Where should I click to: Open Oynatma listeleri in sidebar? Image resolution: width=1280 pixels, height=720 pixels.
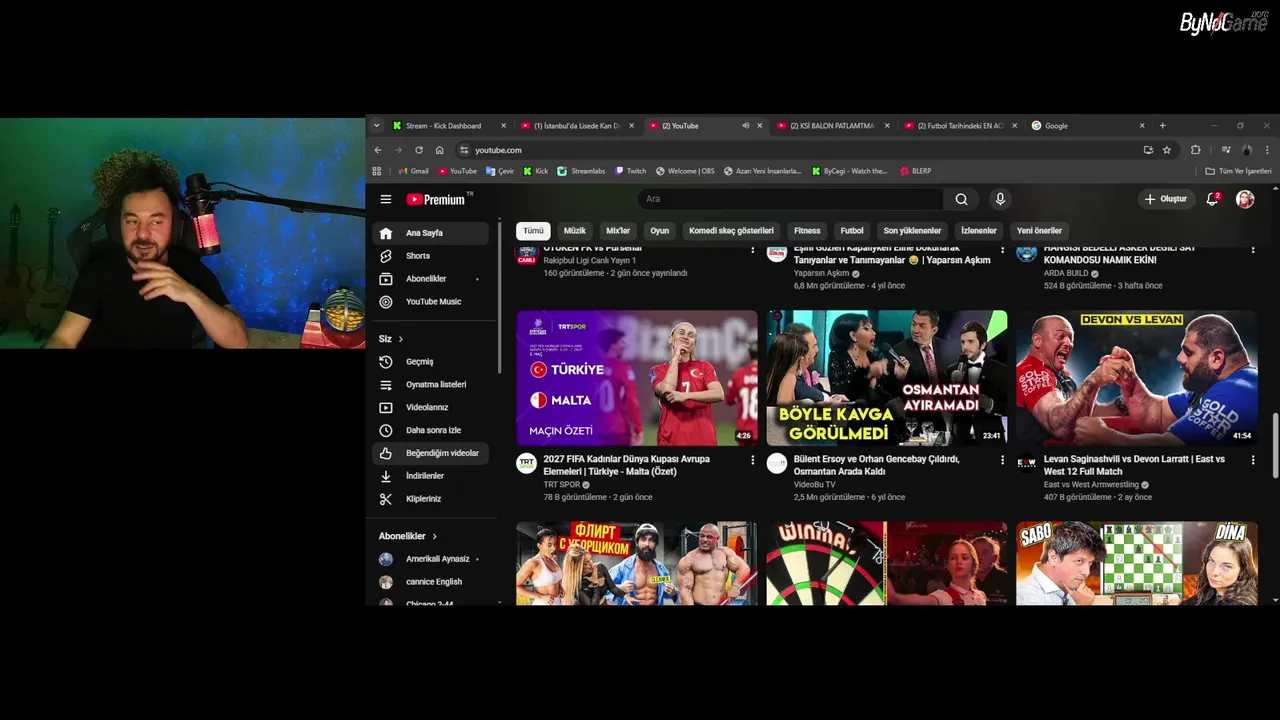pyautogui.click(x=431, y=385)
